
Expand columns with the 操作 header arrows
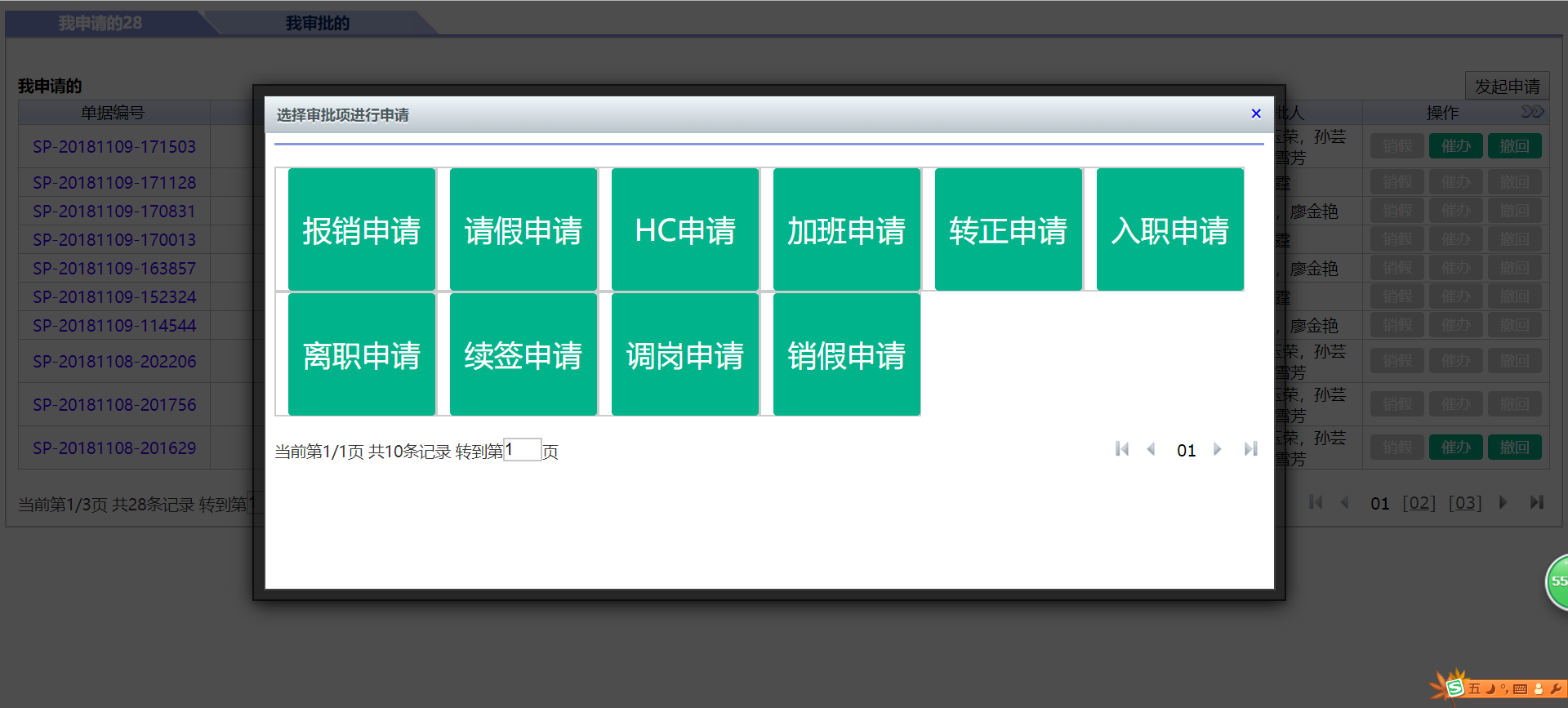pos(1532,111)
